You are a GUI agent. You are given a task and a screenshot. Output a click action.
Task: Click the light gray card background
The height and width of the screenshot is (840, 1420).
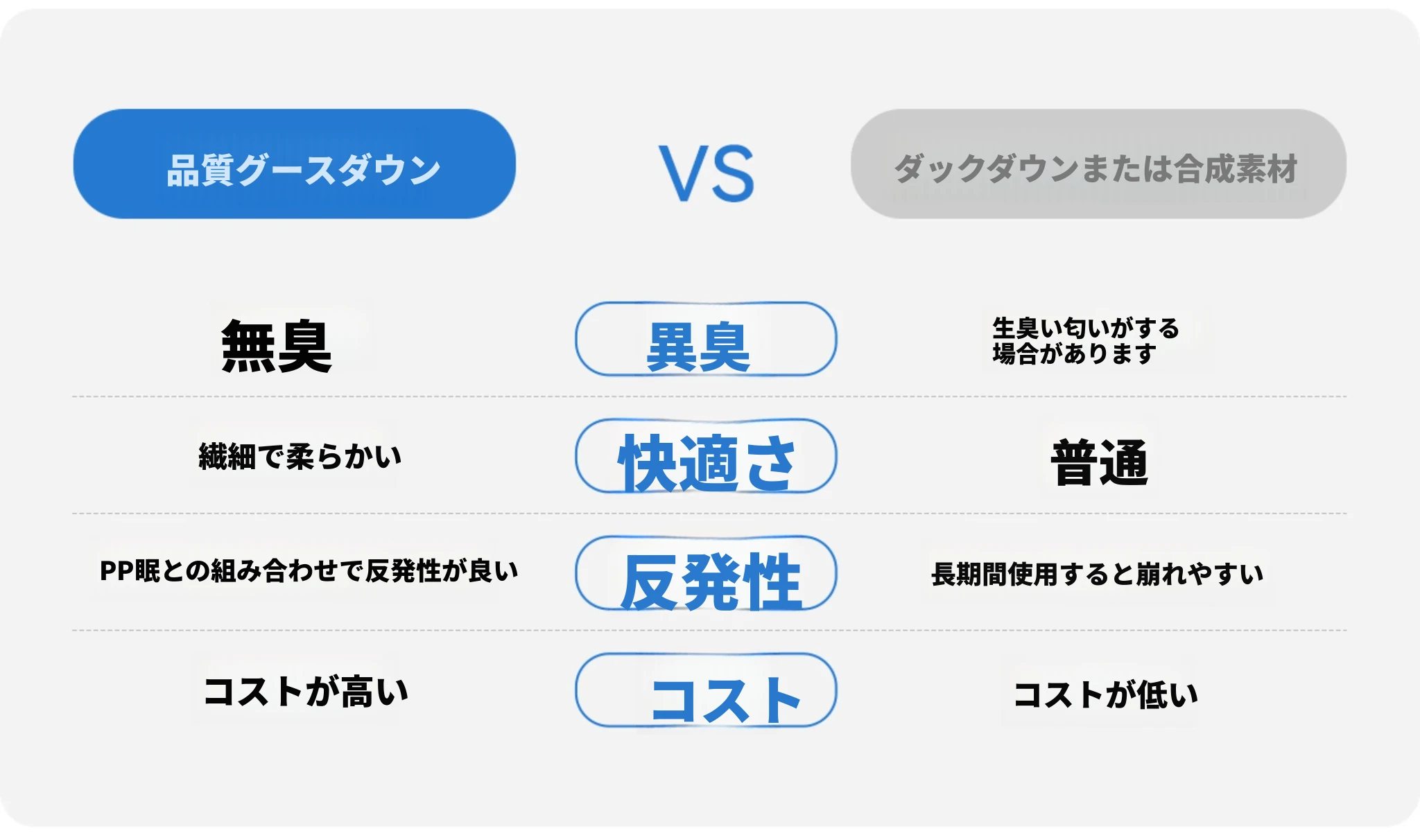(x=707, y=776)
